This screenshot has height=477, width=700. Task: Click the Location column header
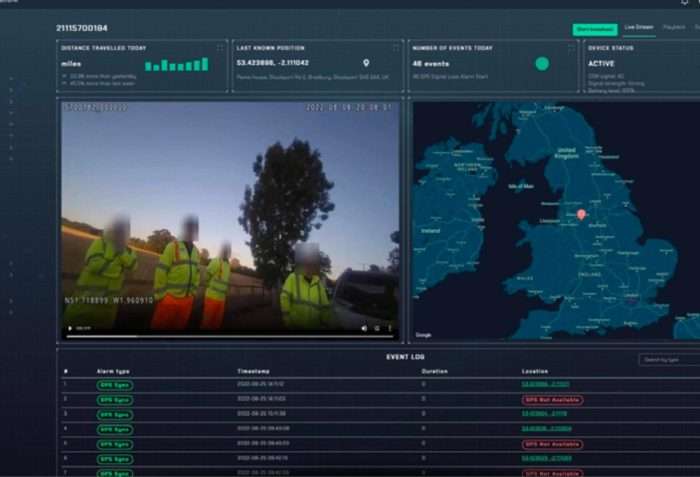pos(535,371)
